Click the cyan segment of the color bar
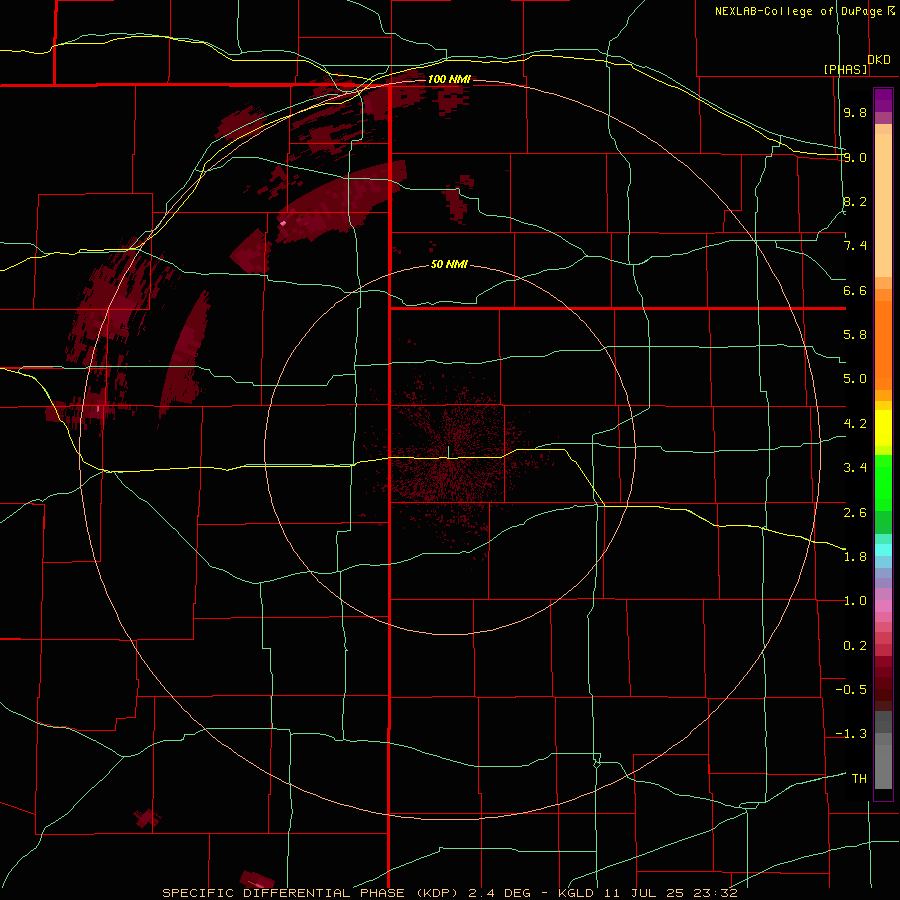Image resolution: width=900 pixels, height=900 pixels. pyautogui.click(x=883, y=550)
